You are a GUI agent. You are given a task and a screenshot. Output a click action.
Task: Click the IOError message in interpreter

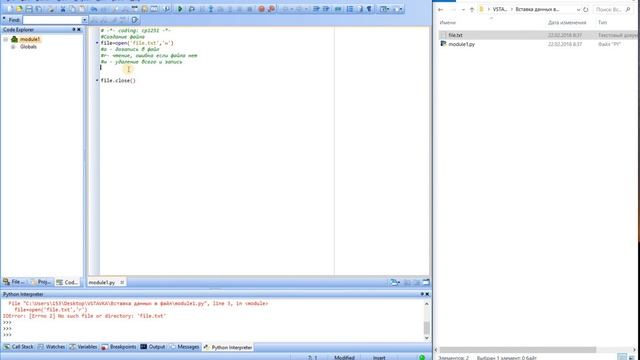click(x=84, y=316)
